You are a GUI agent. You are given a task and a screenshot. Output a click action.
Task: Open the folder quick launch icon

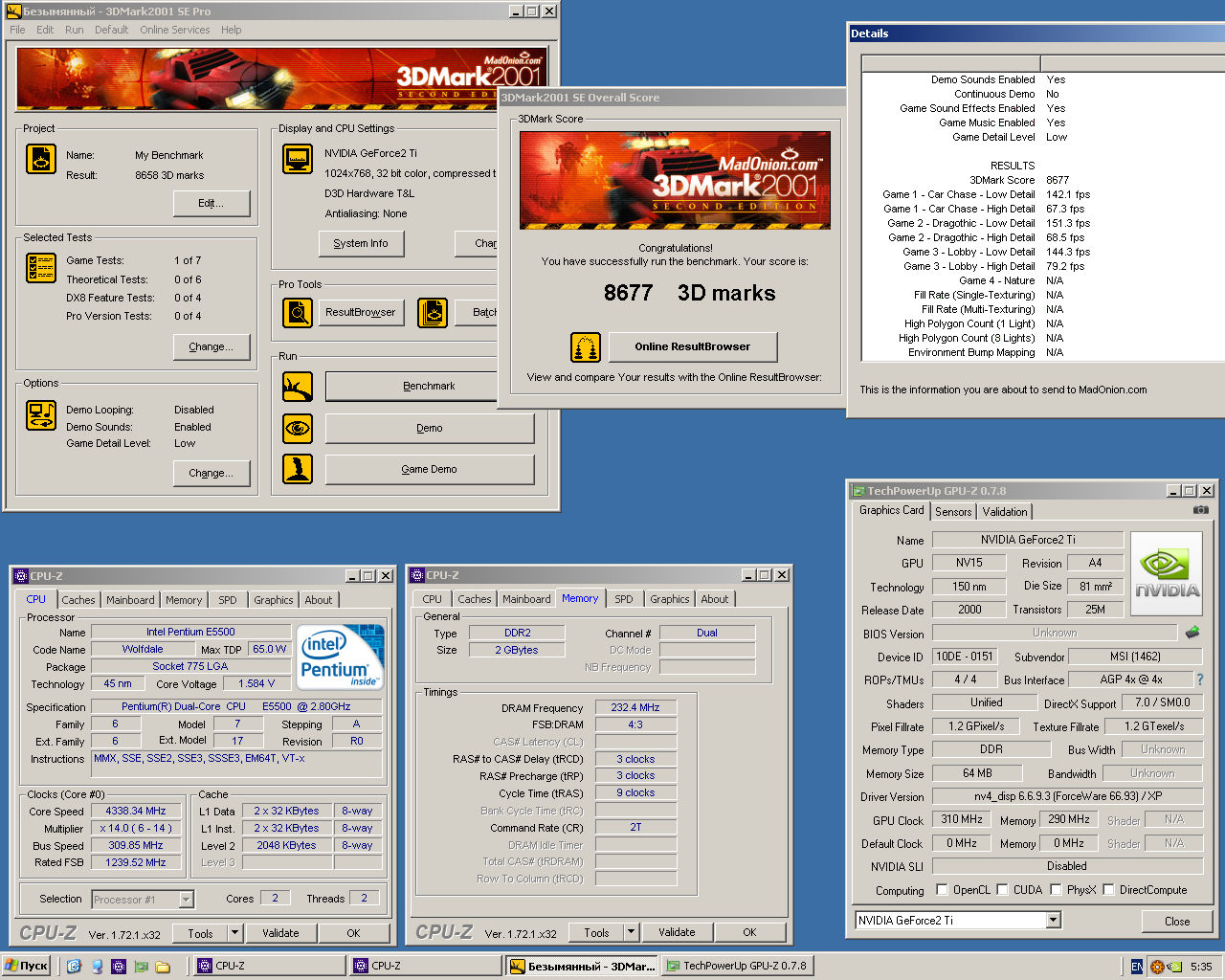click(x=163, y=967)
